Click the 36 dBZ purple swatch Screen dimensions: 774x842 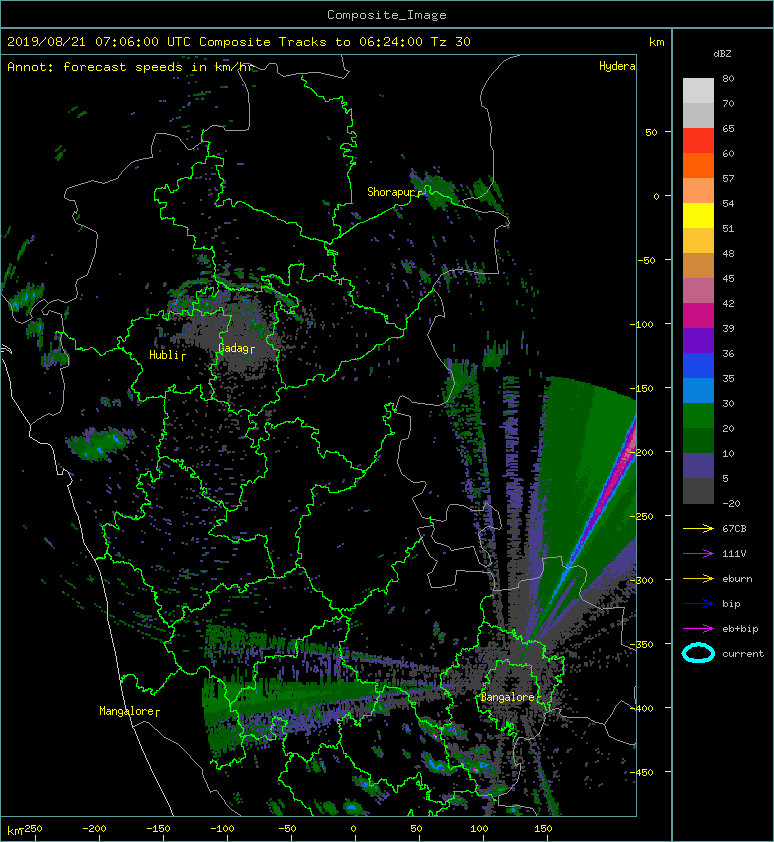tap(698, 341)
